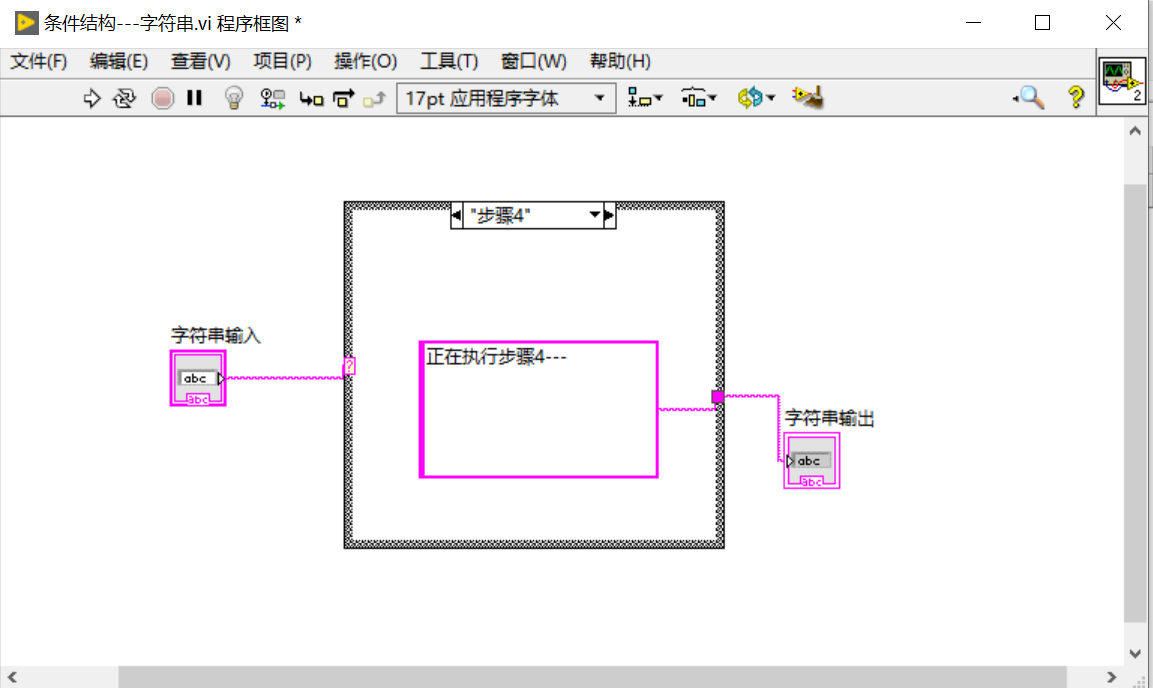Minimize the block diagram window
This screenshot has width=1153, height=688.
tap(974, 23)
